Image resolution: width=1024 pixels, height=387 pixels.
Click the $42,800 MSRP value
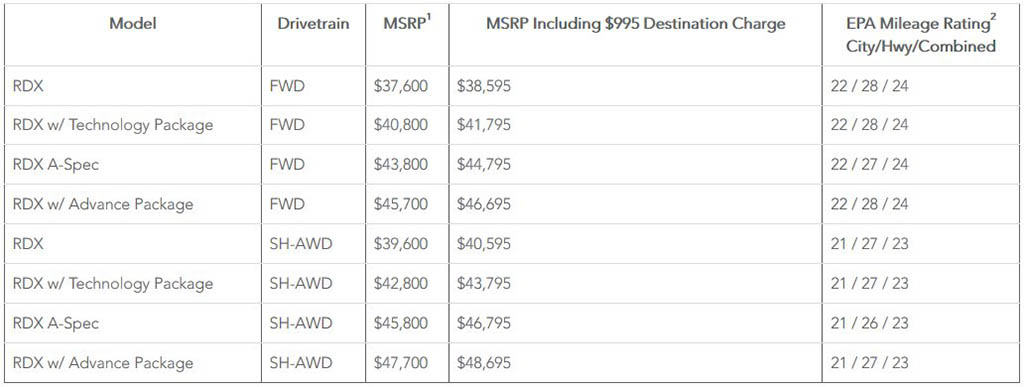point(401,284)
